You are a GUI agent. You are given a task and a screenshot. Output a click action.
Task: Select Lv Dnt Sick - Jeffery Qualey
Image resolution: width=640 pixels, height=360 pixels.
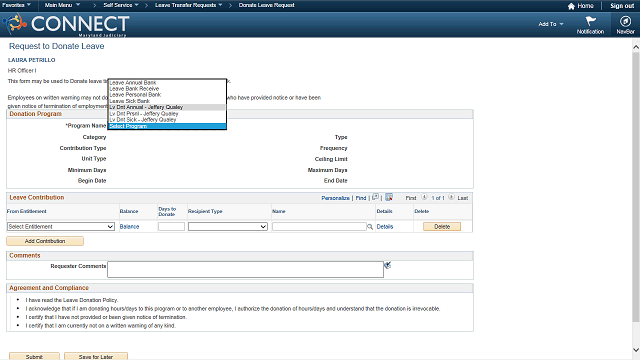pyautogui.click(x=167, y=120)
